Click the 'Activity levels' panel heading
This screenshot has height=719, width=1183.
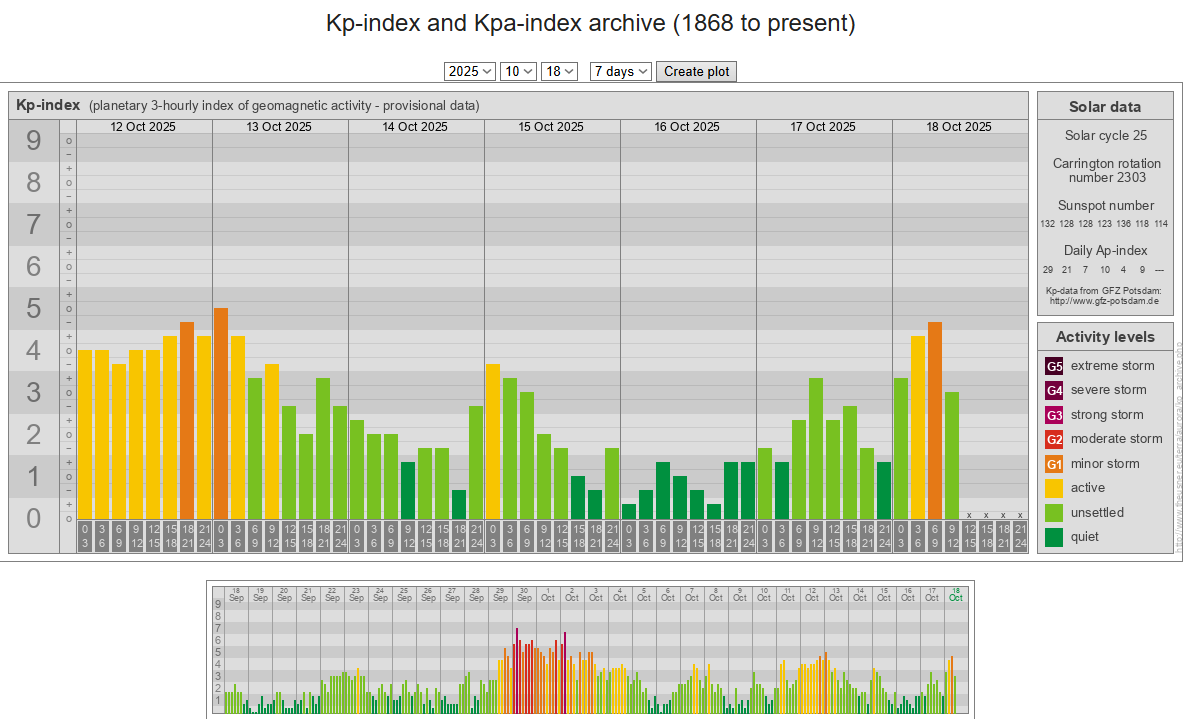tap(1105, 336)
